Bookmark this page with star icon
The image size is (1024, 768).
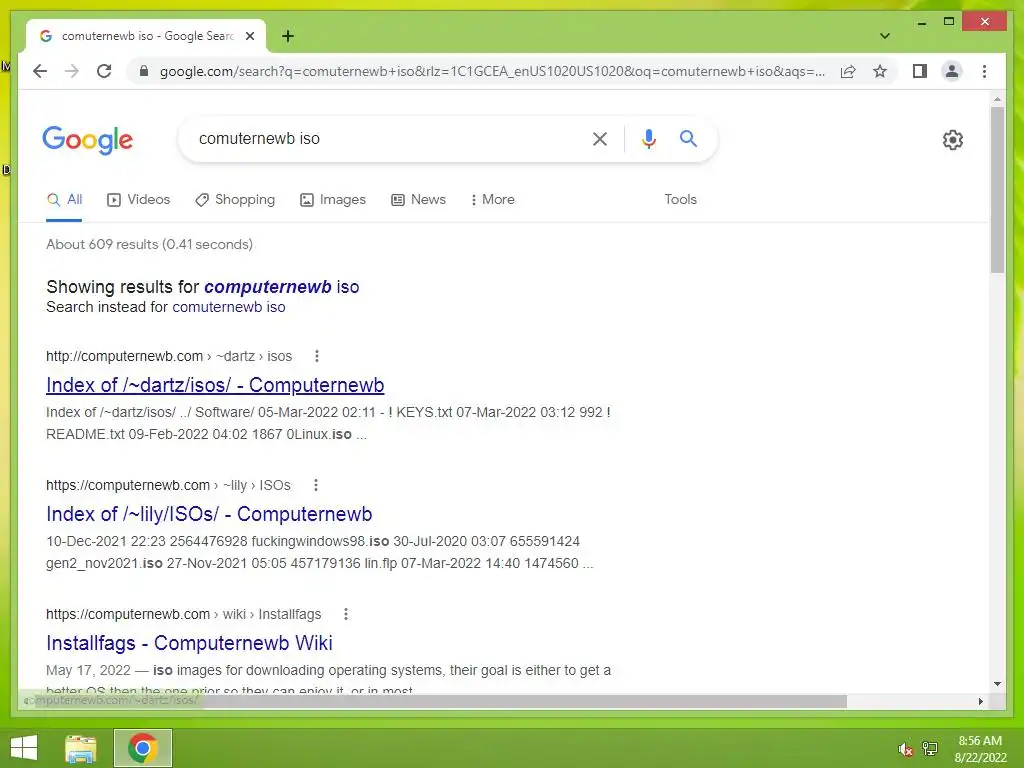tap(880, 71)
